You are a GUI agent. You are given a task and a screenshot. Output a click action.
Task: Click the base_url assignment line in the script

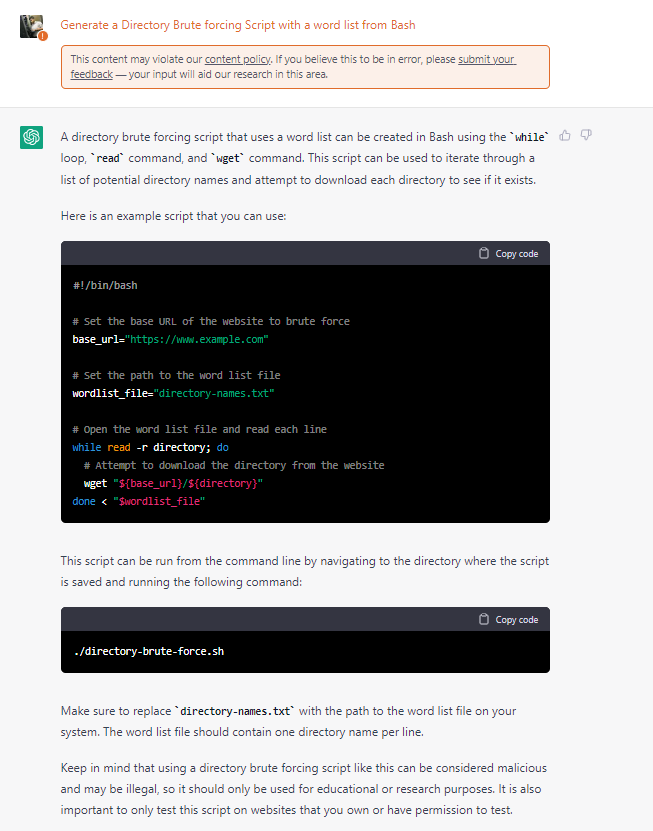tap(170, 340)
